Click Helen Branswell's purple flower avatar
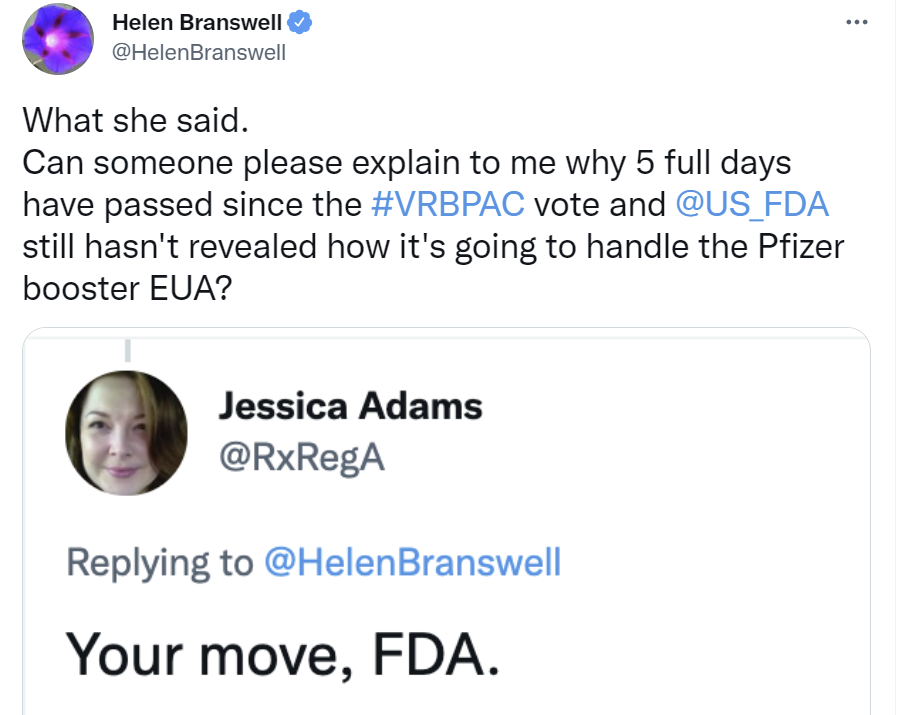This screenshot has width=906, height=715. click(58, 39)
